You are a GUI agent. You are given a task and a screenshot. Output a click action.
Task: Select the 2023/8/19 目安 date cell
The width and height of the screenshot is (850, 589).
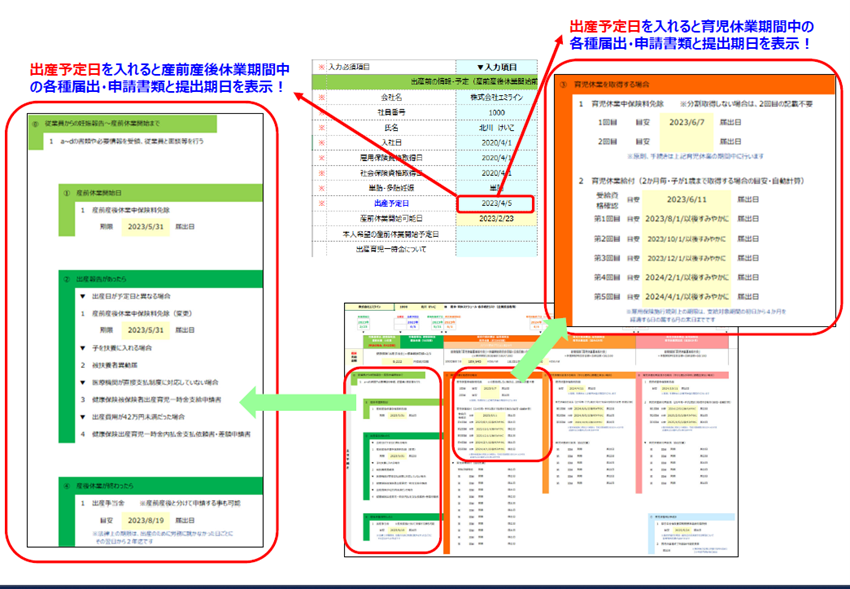click(145, 520)
